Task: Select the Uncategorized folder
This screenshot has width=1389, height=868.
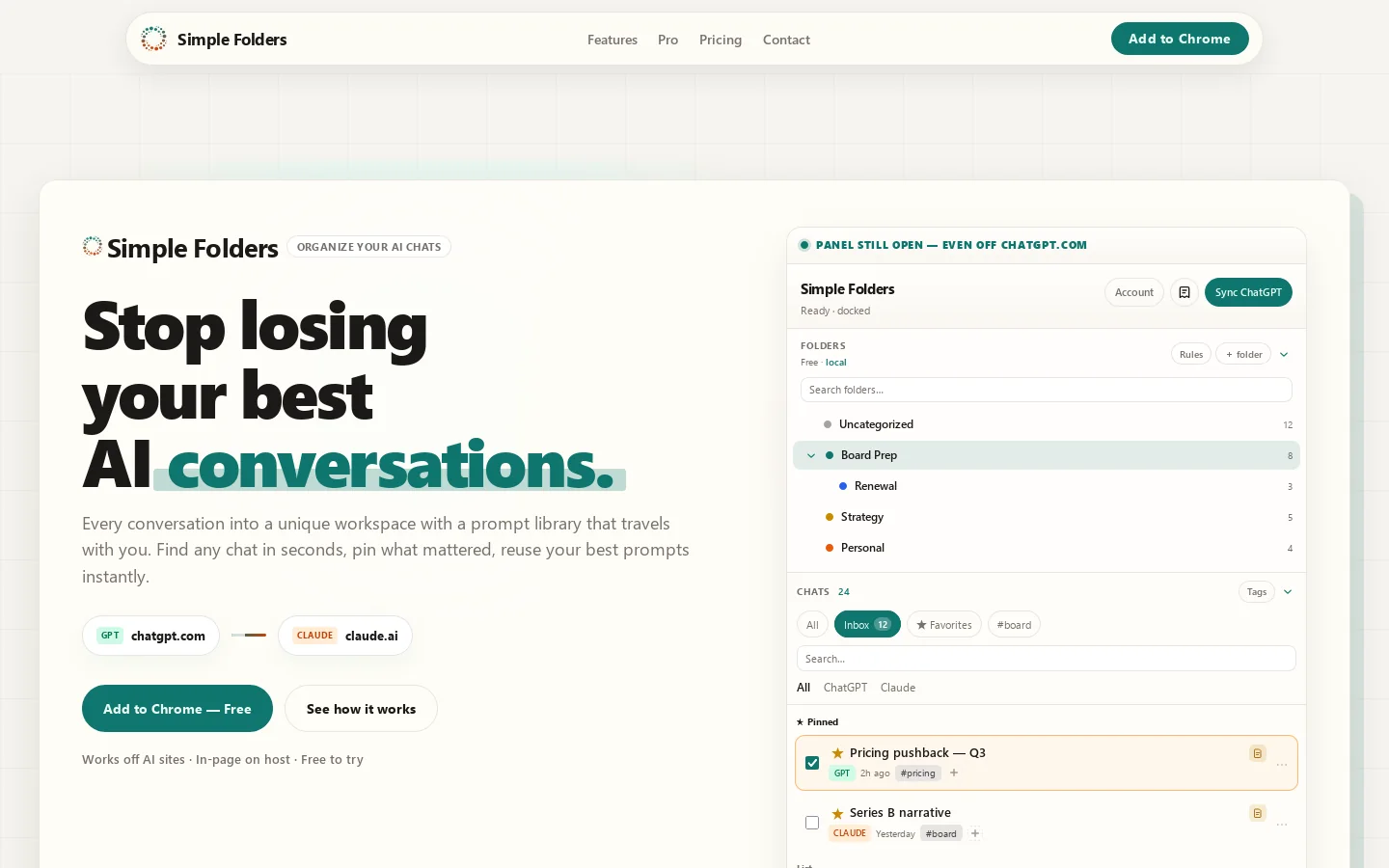Action: pos(1046,424)
